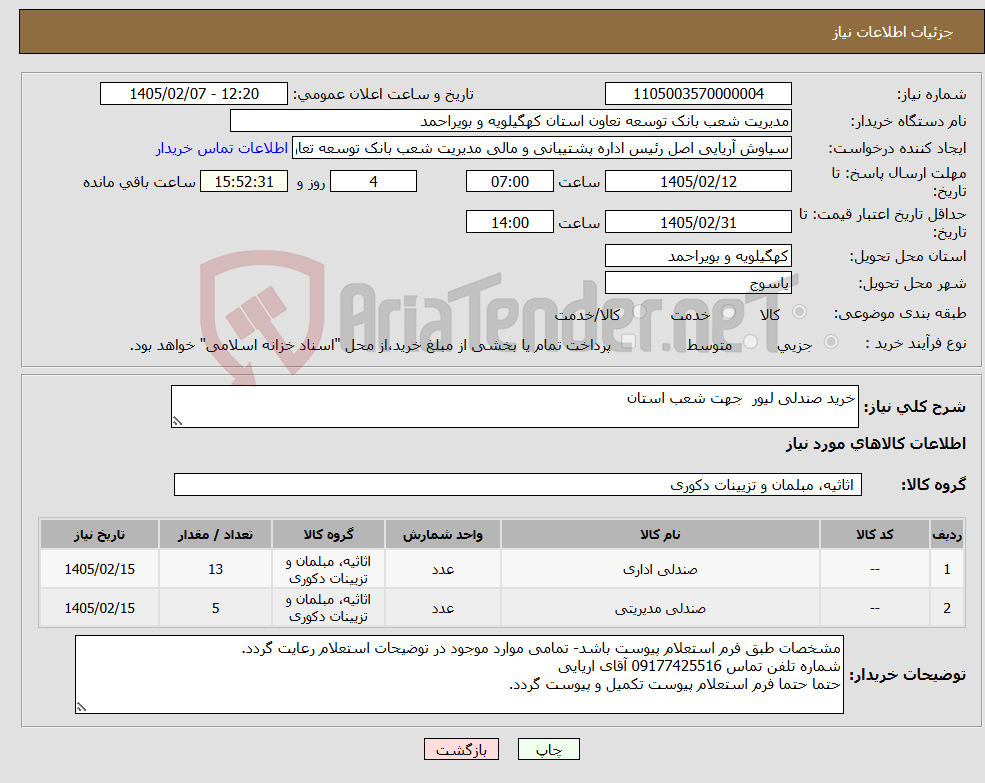Click unit عدد in صندلی مدیریتی row

click(442, 608)
